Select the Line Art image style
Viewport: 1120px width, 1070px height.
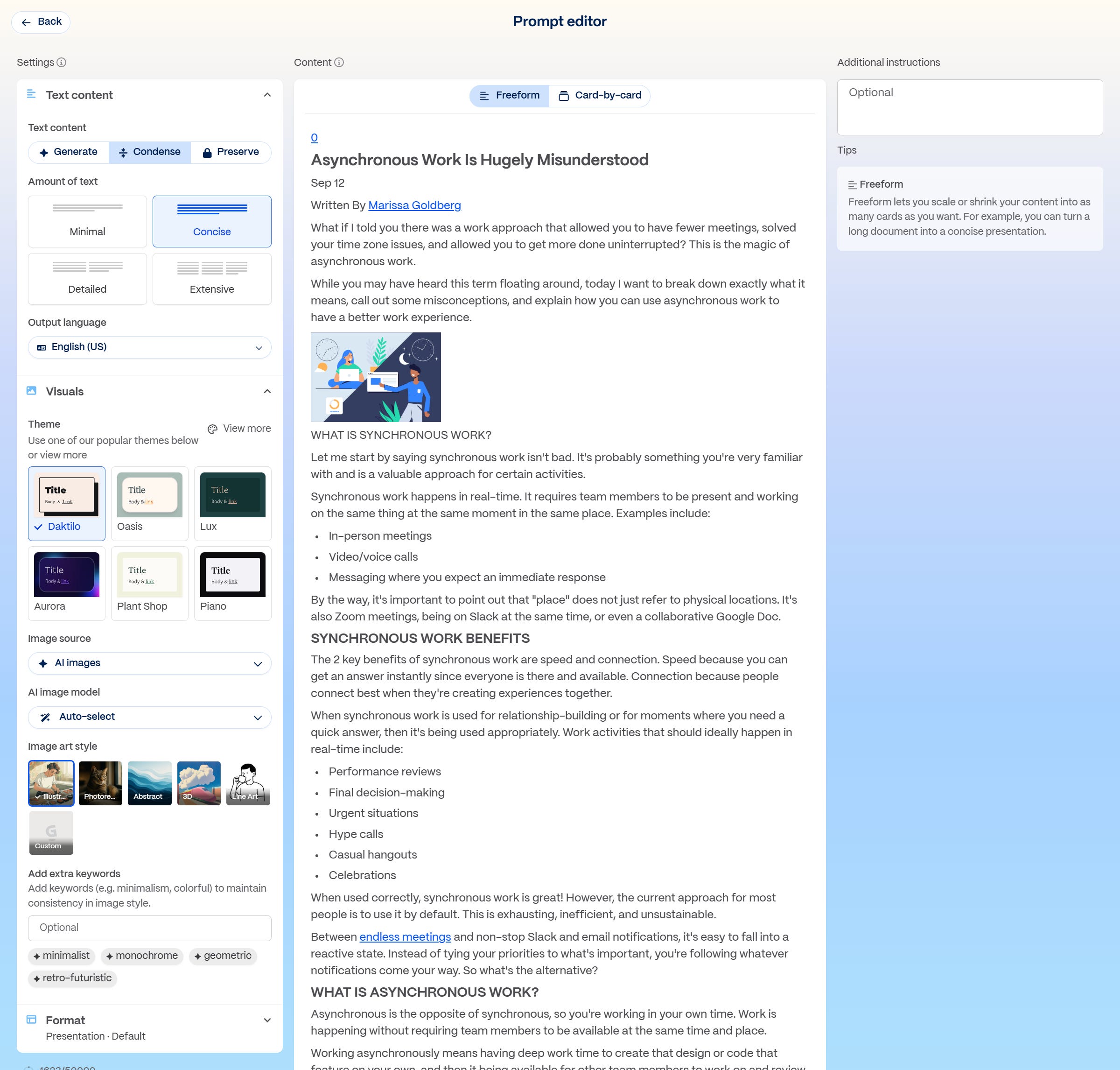click(248, 782)
